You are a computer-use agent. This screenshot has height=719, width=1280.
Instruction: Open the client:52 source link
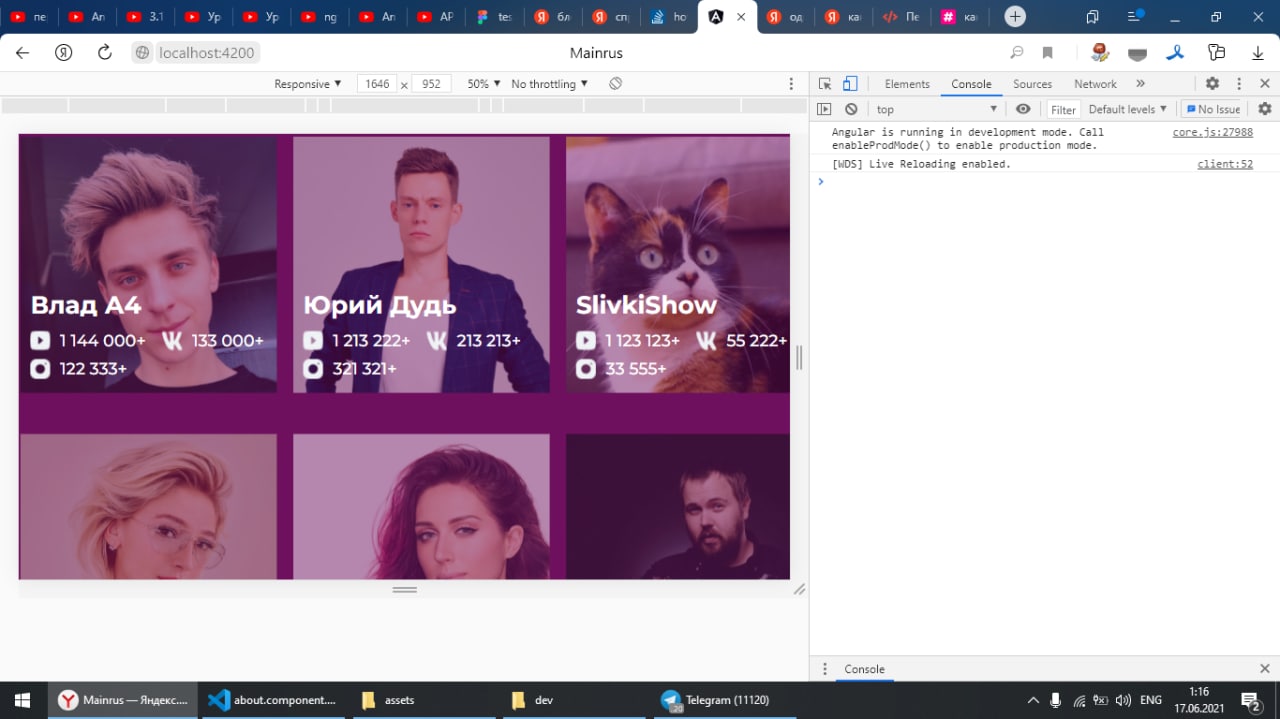coord(1225,164)
